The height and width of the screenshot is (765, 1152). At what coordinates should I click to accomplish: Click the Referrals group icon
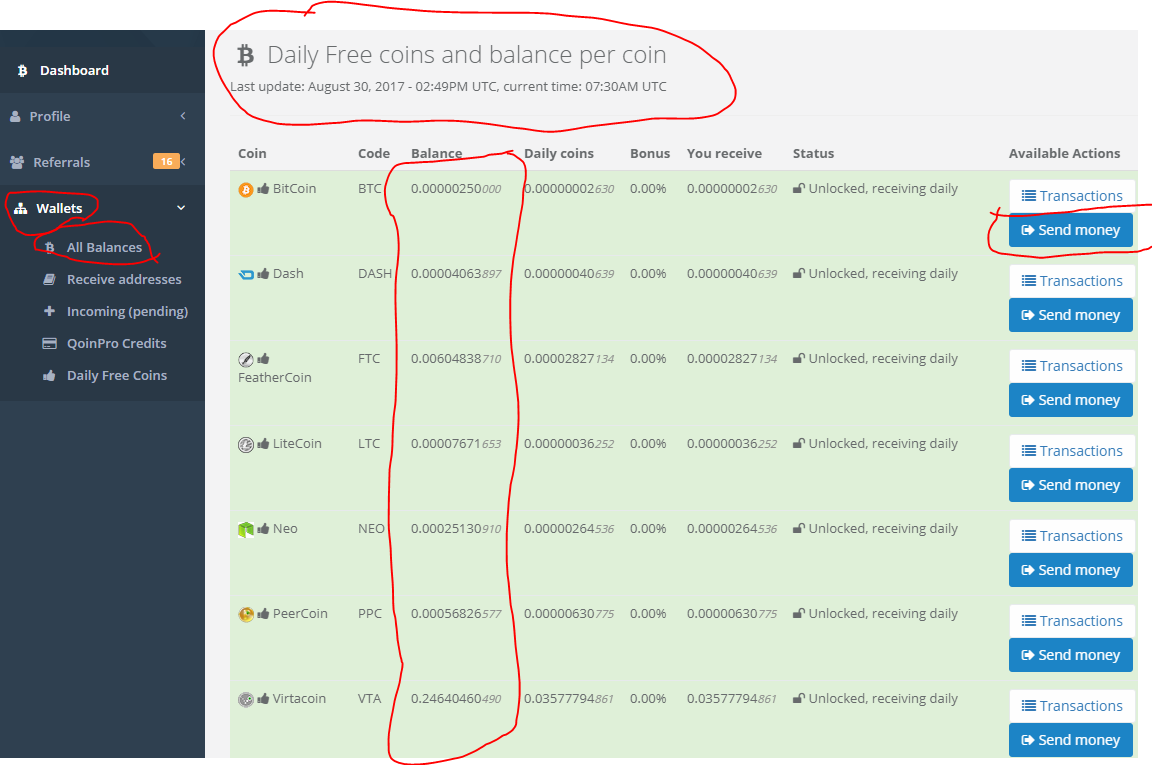click(17, 162)
